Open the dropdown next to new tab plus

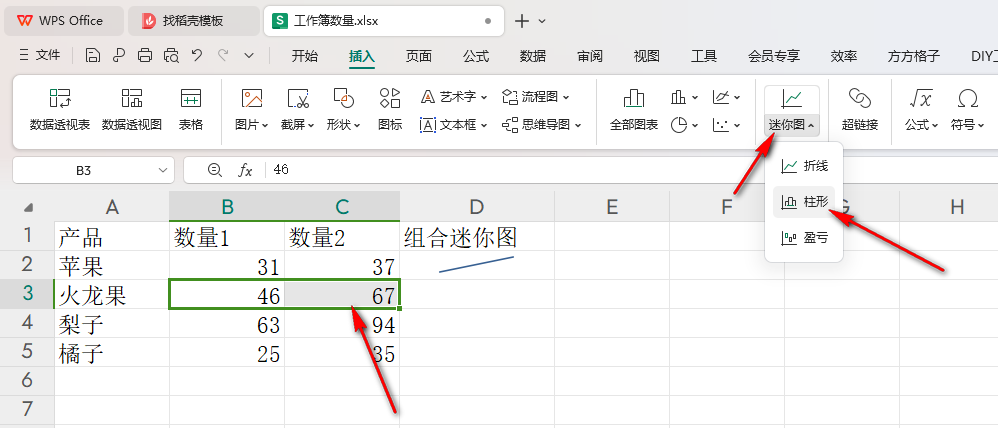pos(542,21)
